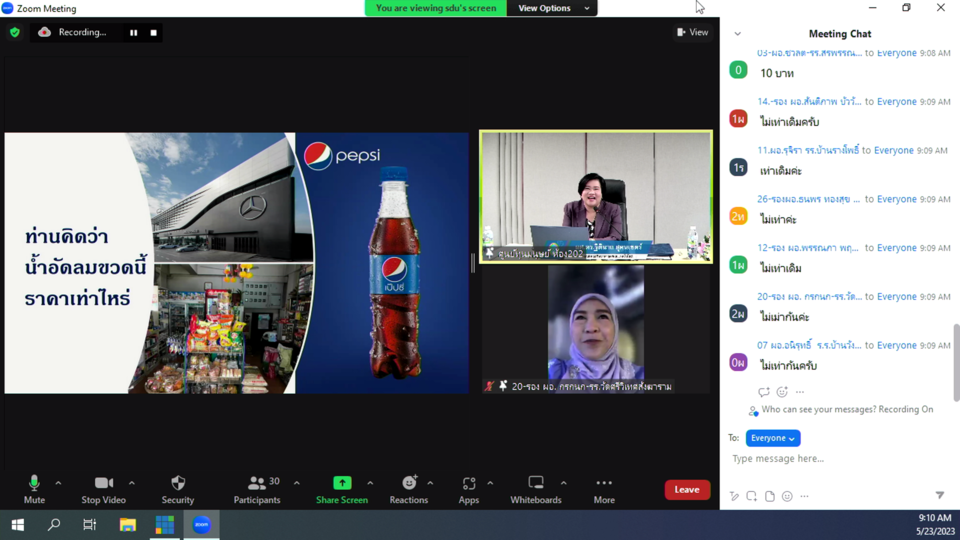Click the green Share Screen button
This screenshot has width=960, height=540.
[342, 489]
